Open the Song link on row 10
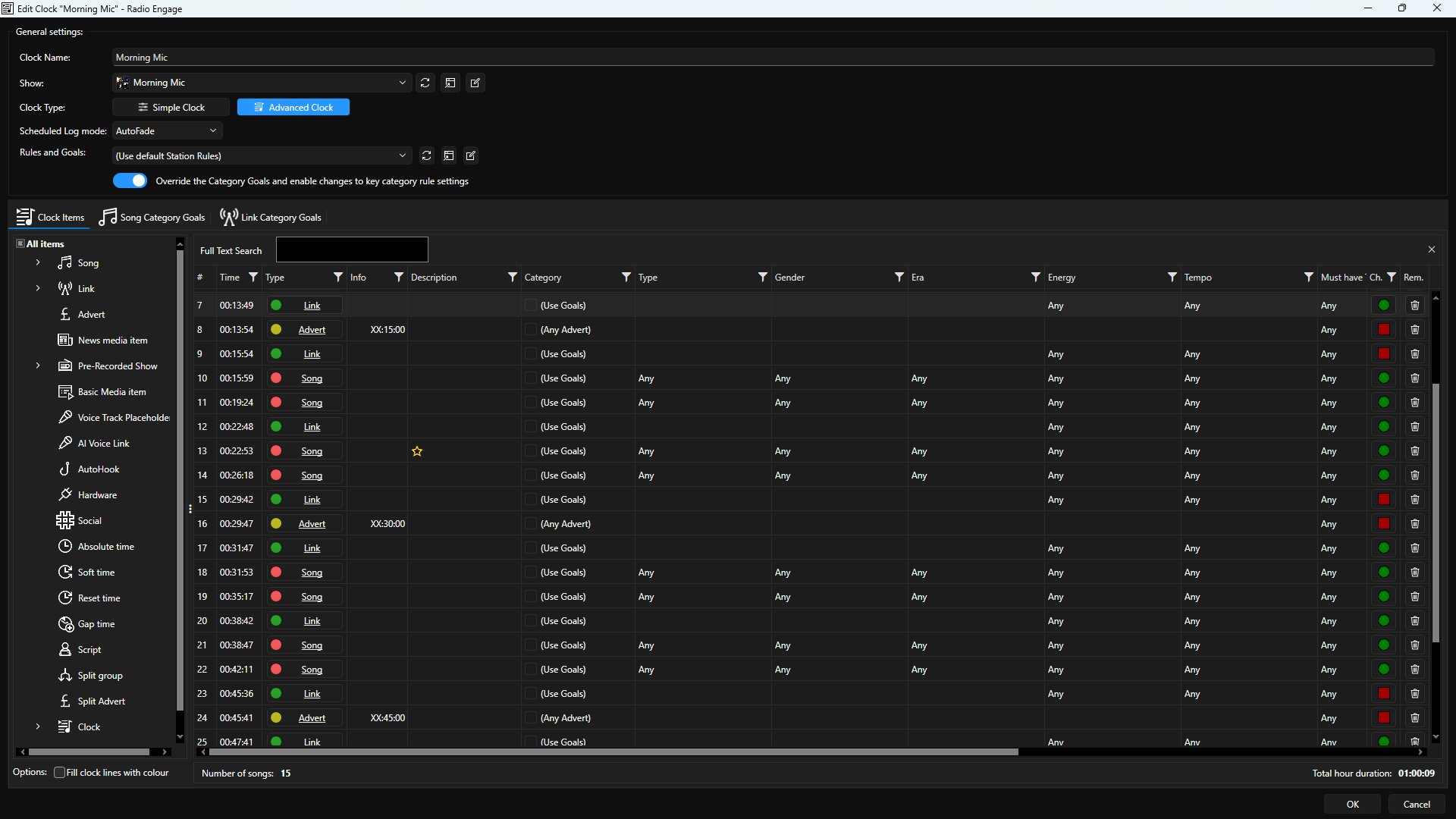The image size is (1456, 819). pyautogui.click(x=312, y=378)
